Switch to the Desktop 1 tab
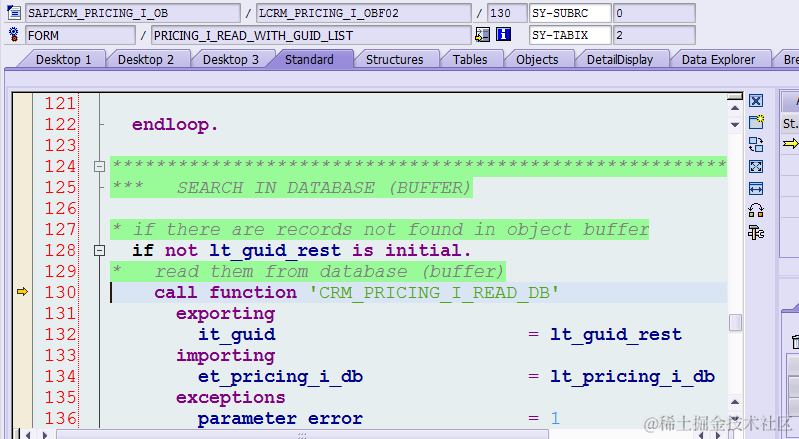This screenshot has width=799, height=439. coord(63,60)
